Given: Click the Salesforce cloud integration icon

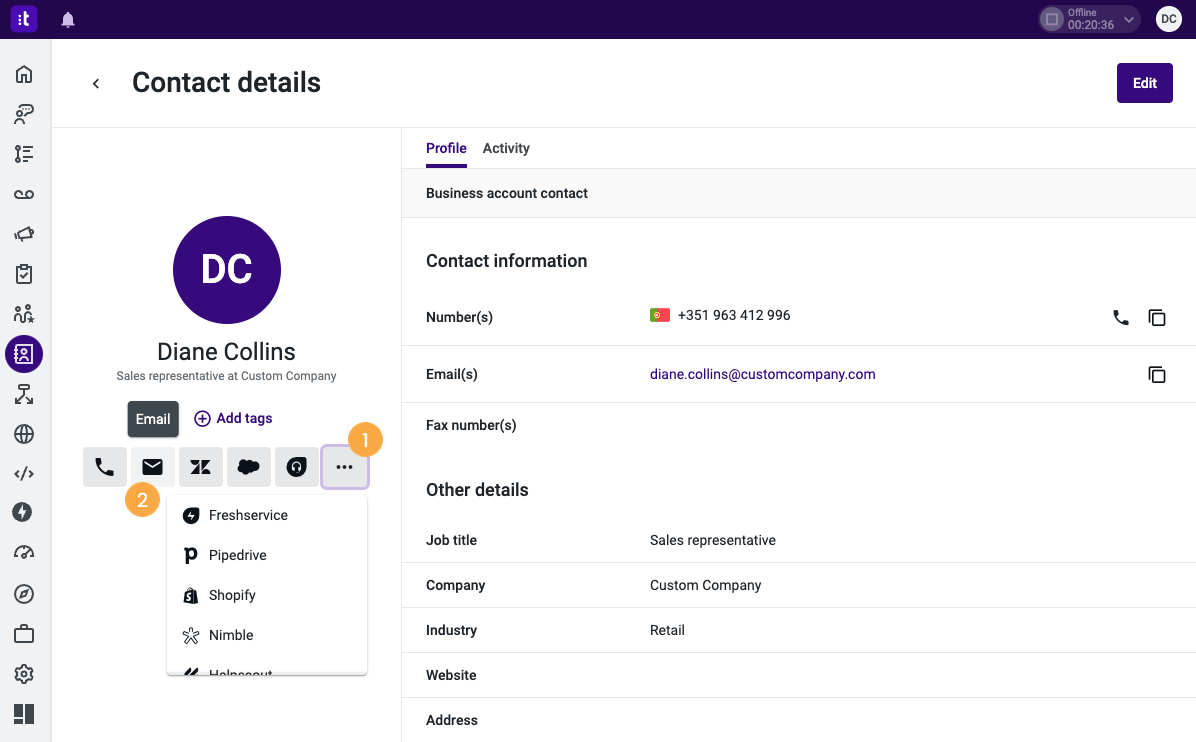Looking at the screenshot, I should click(x=248, y=466).
